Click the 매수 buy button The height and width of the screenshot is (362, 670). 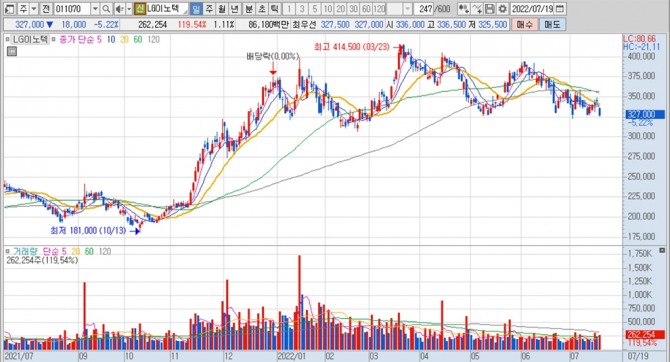coord(525,24)
